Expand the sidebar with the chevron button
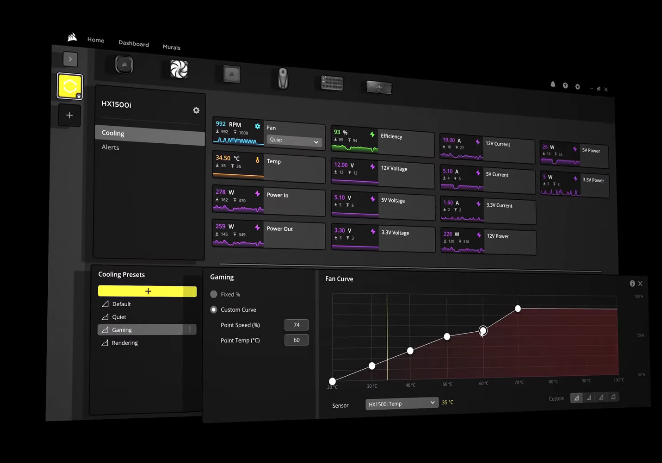662x463 pixels. coord(70,59)
